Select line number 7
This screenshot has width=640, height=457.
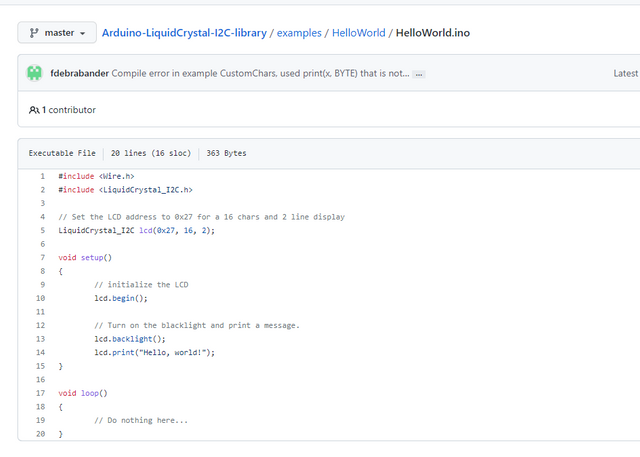click(42, 257)
